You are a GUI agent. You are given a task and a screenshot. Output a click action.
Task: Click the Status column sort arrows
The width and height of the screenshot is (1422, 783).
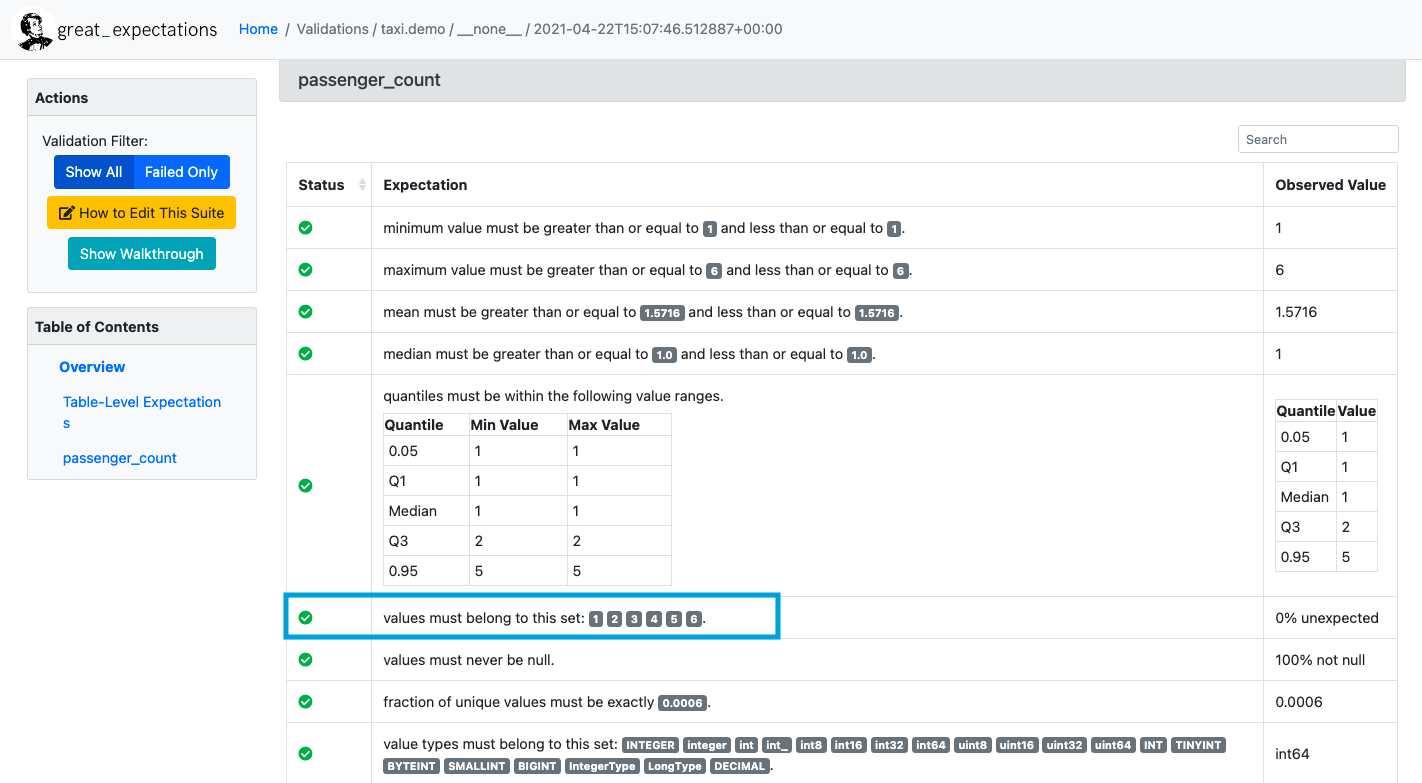[362, 185]
